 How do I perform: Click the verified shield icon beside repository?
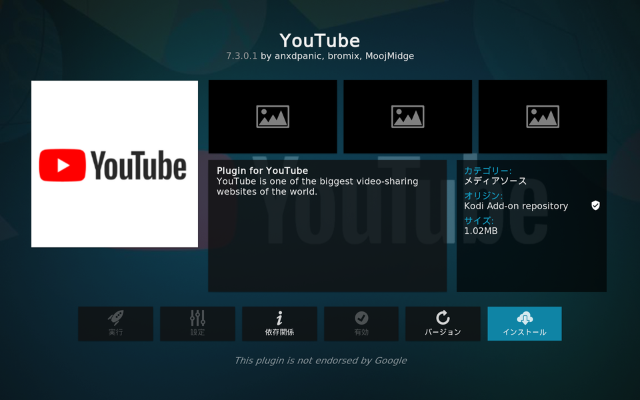point(595,205)
